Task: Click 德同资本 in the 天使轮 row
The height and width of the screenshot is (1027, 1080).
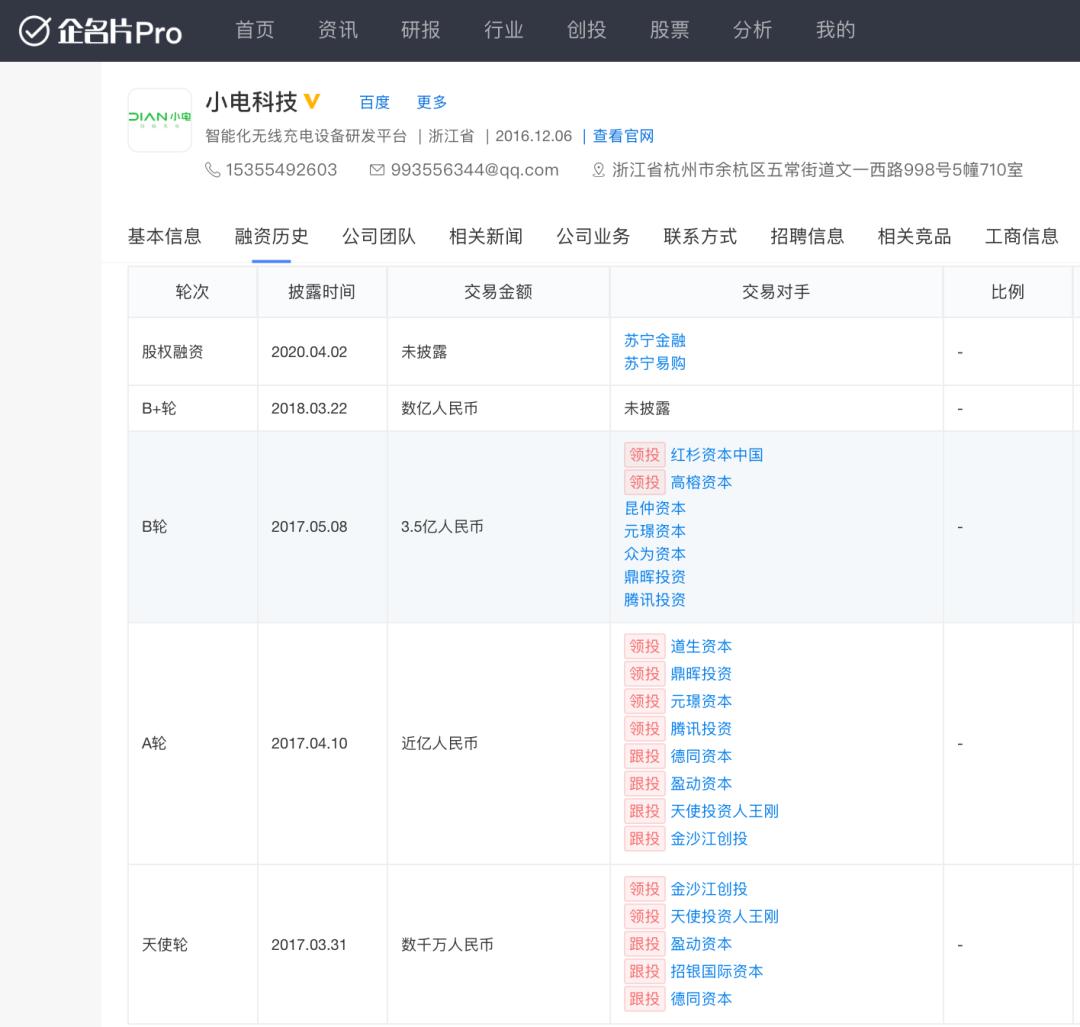Action: coord(701,999)
